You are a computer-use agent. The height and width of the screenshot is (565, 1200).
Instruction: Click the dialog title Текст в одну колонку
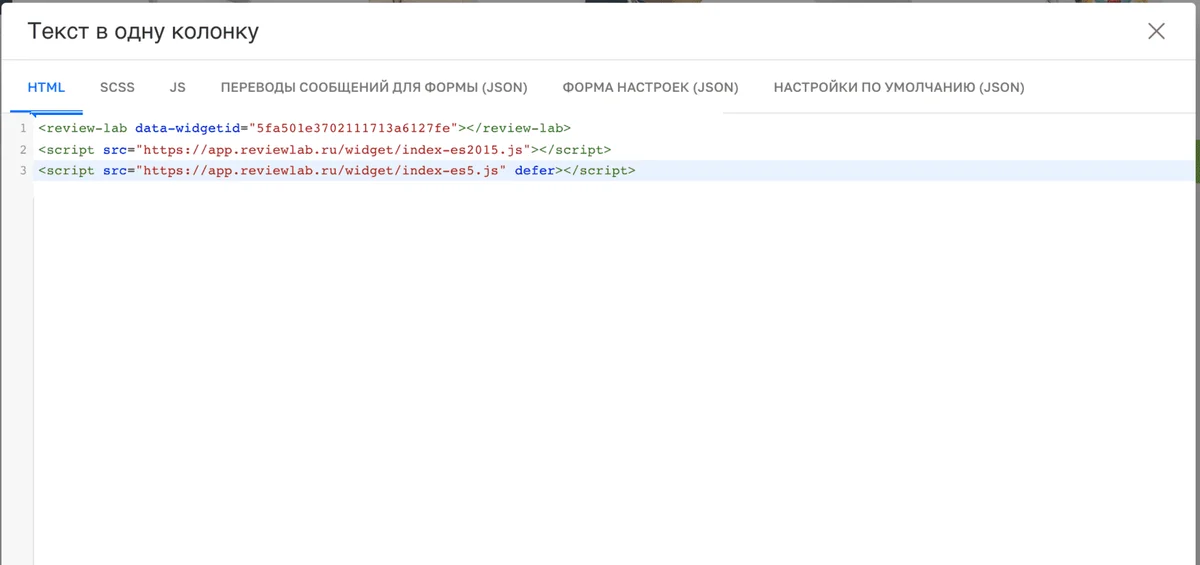pos(143,31)
